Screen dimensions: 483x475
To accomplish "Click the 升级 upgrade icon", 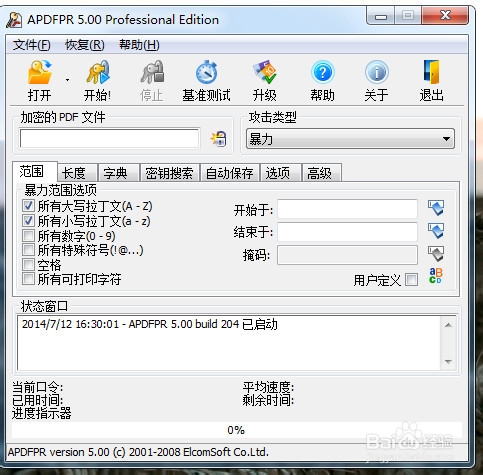I will point(265,72).
